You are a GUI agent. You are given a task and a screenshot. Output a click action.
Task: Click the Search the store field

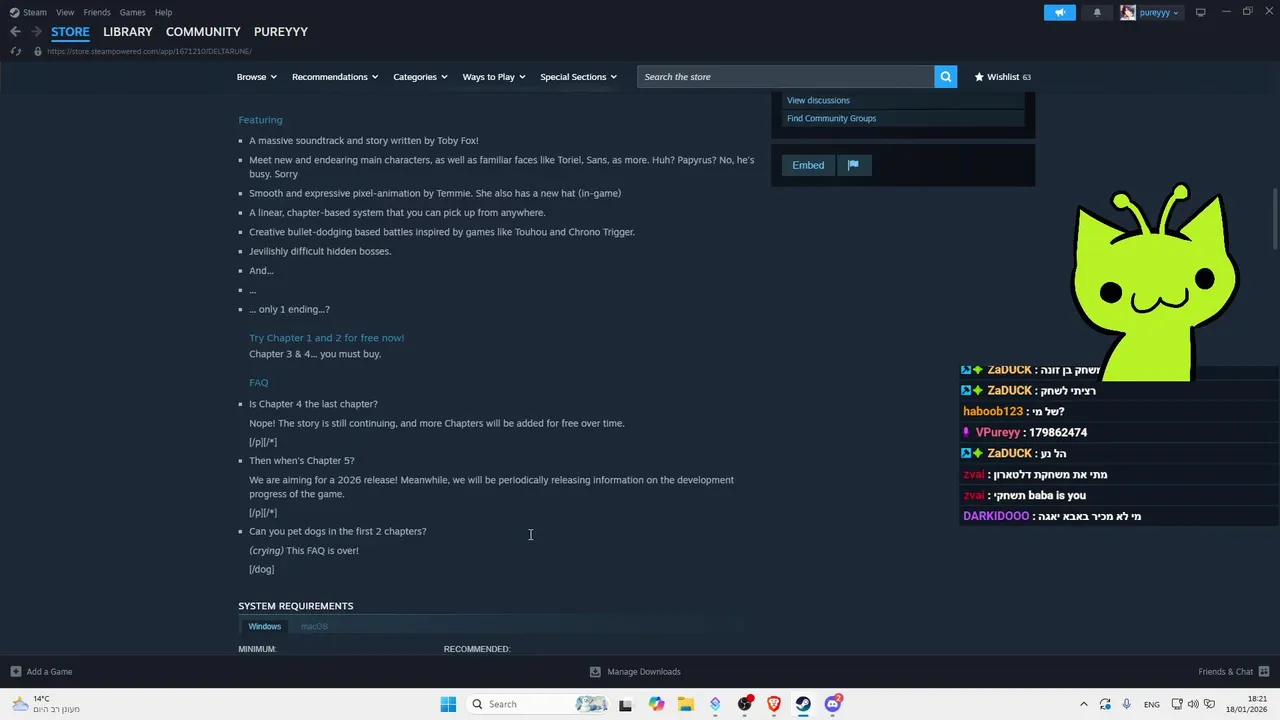(785, 77)
